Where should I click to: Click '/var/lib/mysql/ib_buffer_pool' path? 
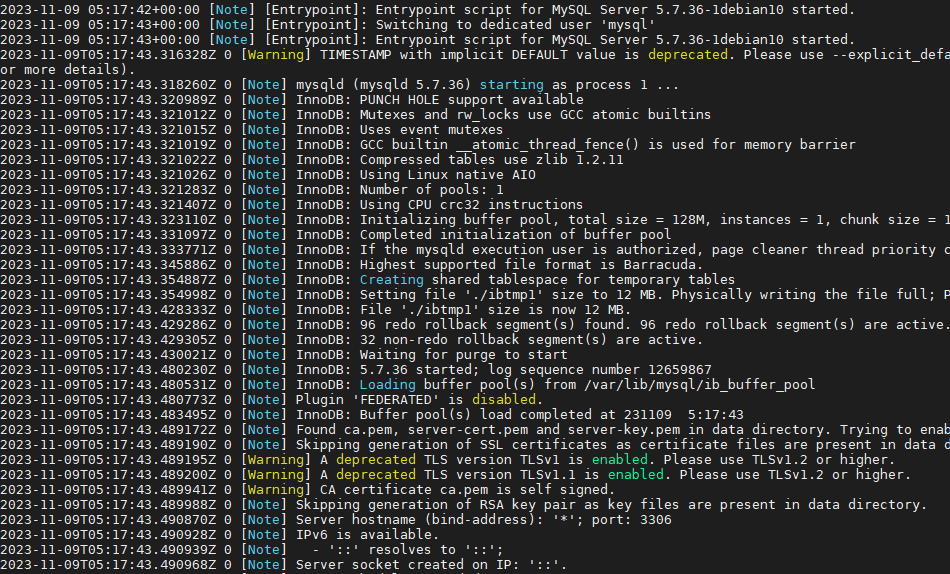(x=699, y=385)
